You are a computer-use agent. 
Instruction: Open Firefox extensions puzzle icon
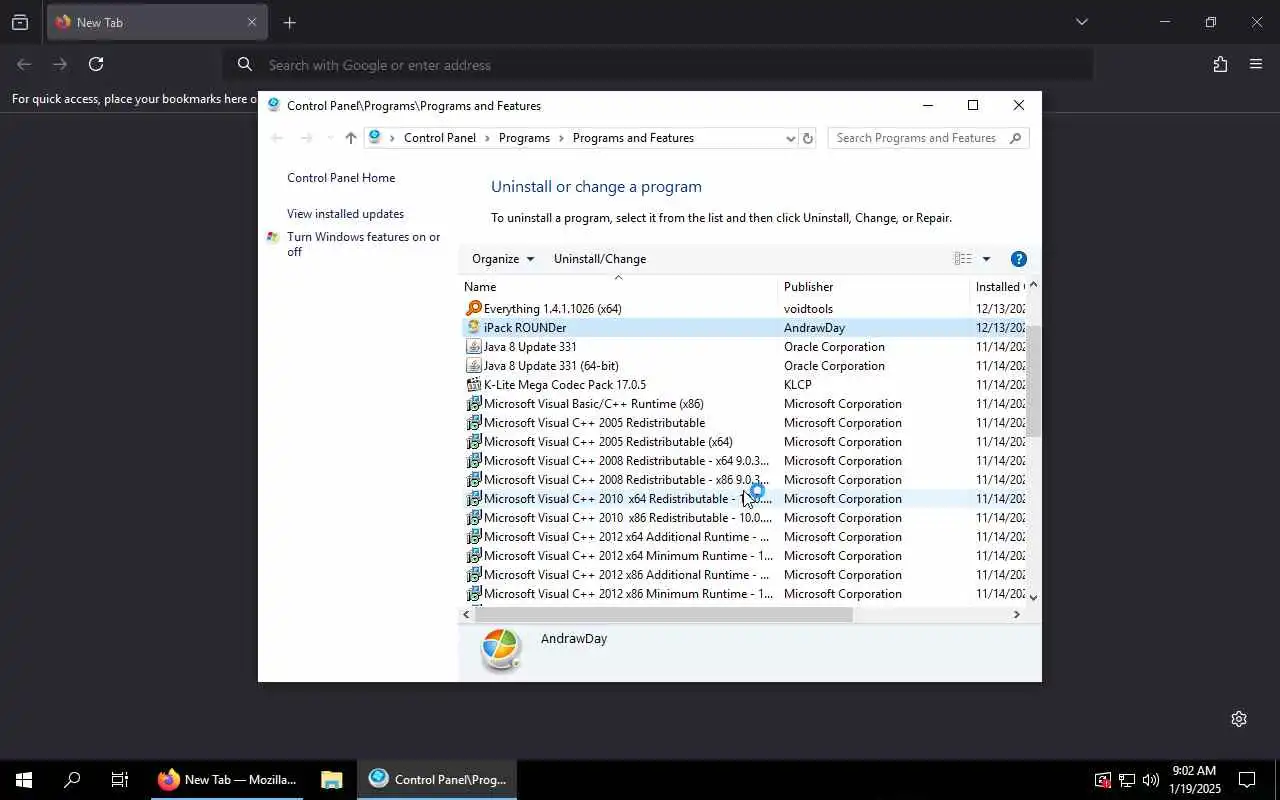pyautogui.click(x=1220, y=64)
